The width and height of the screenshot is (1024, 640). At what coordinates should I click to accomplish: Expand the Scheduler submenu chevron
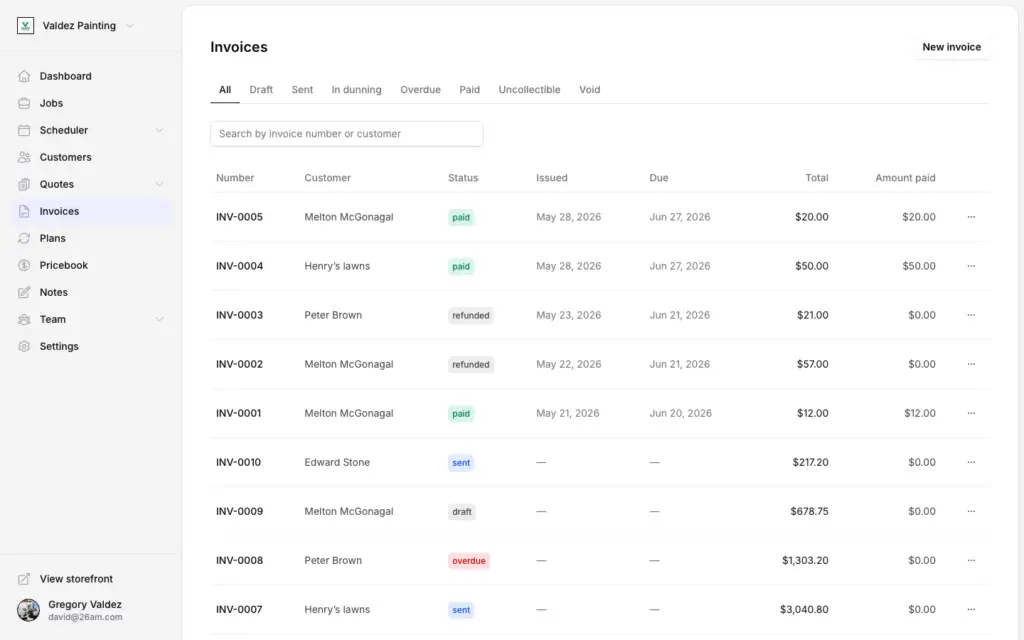(159, 130)
